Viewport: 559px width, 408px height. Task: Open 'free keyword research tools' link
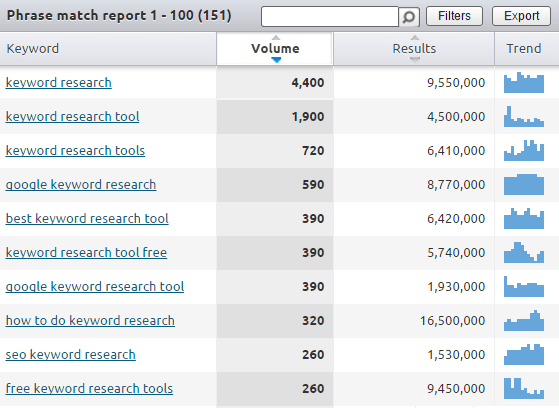(89, 388)
